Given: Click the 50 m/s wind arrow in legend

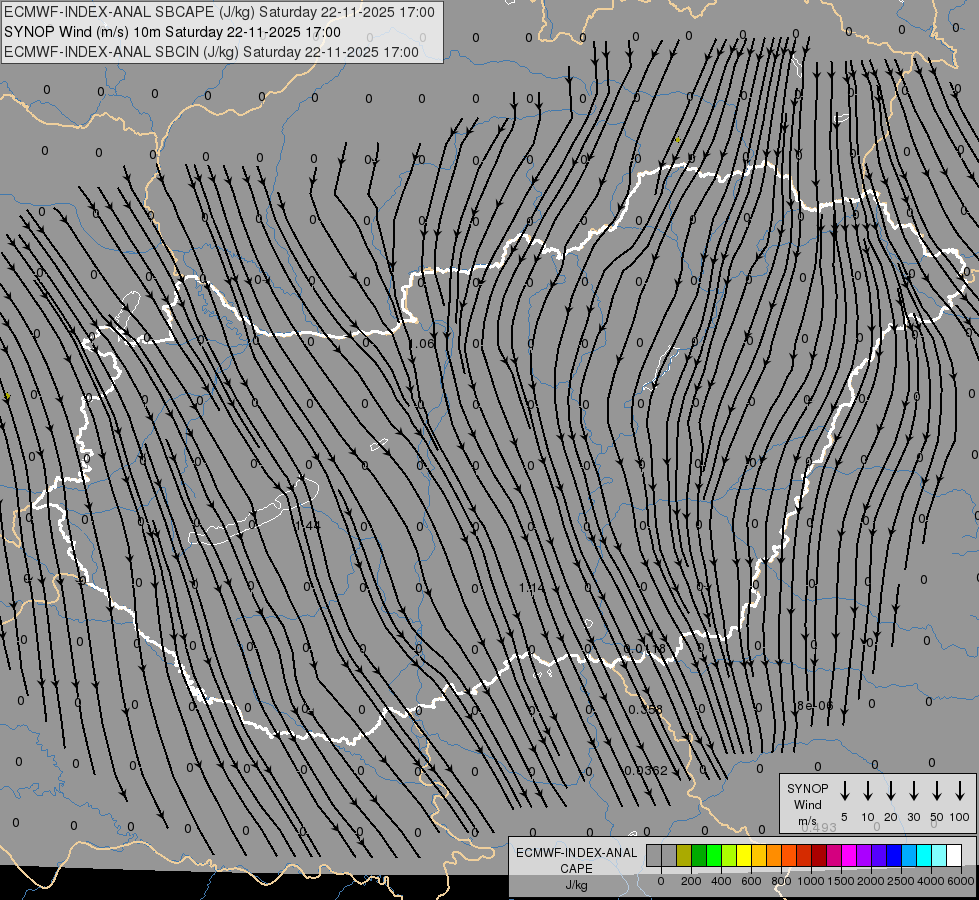Looking at the screenshot, I should point(937,791).
